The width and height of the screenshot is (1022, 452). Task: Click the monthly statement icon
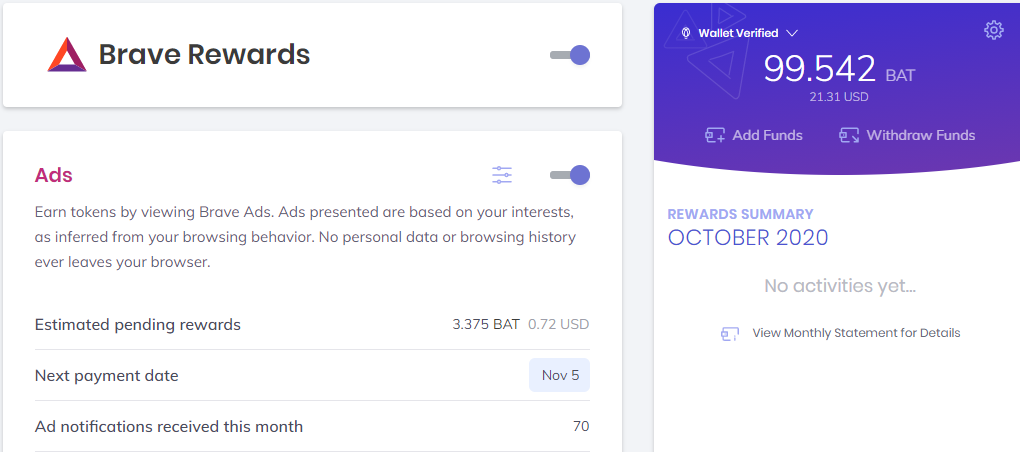[x=730, y=334]
